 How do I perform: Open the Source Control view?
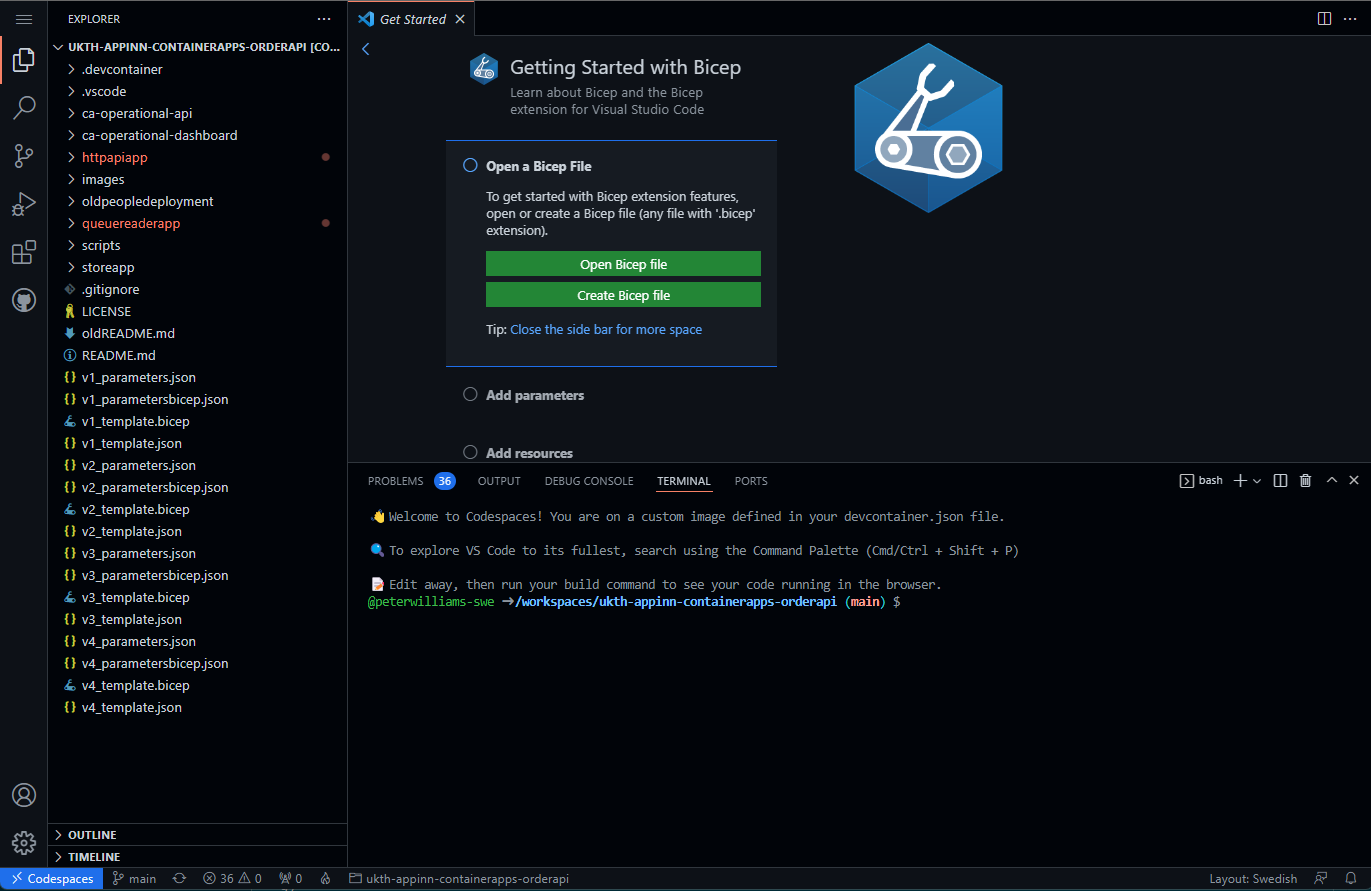tap(24, 155)
